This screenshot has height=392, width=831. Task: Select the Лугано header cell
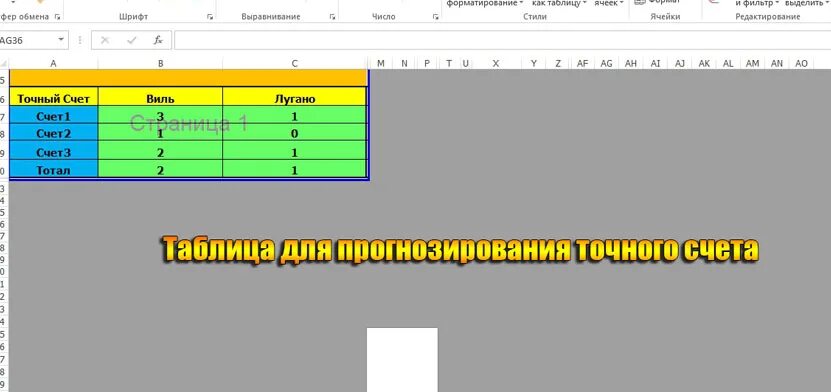pyautogui.click(x=295, y=96)
